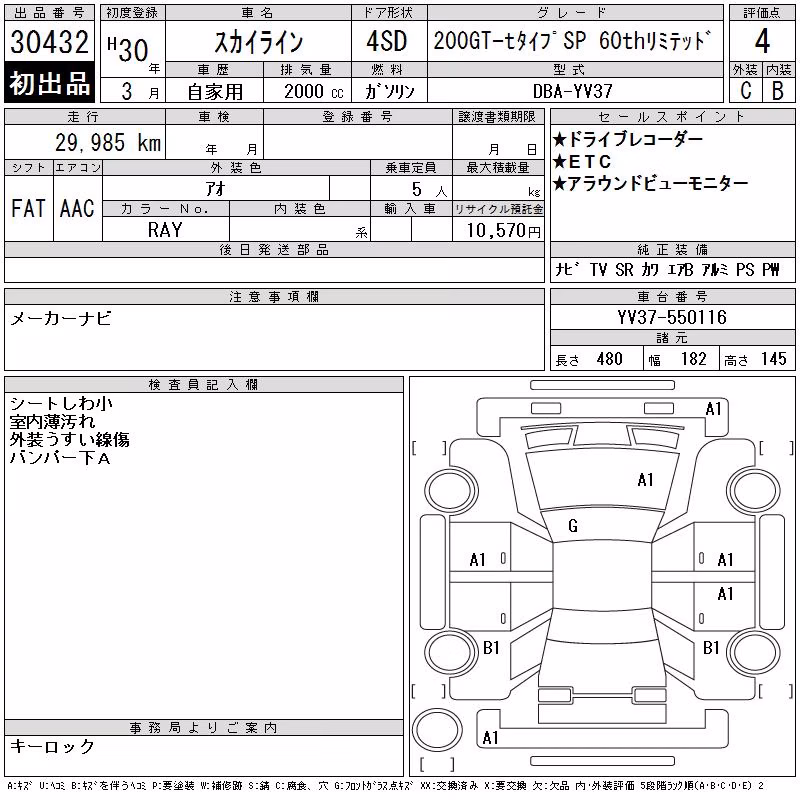Select the overall grade 4 cell

point(762,41)
